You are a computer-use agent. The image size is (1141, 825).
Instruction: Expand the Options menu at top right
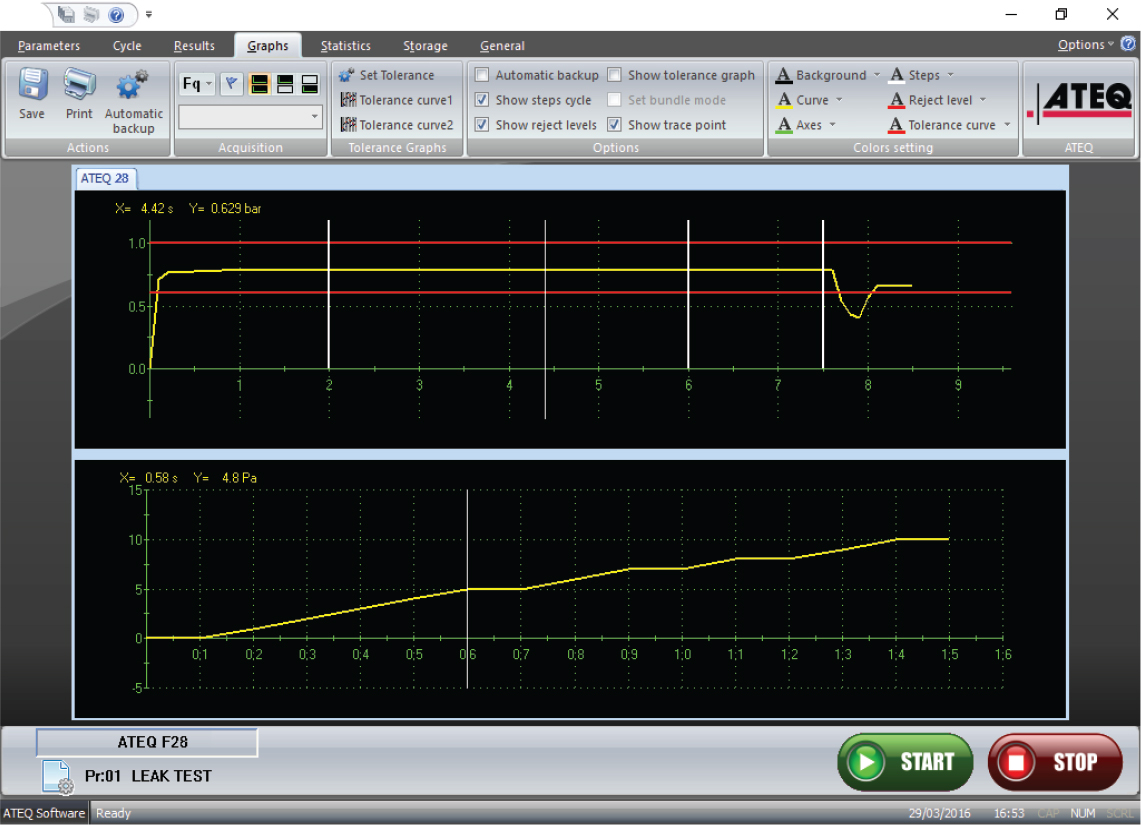[x=1085, y=45]
